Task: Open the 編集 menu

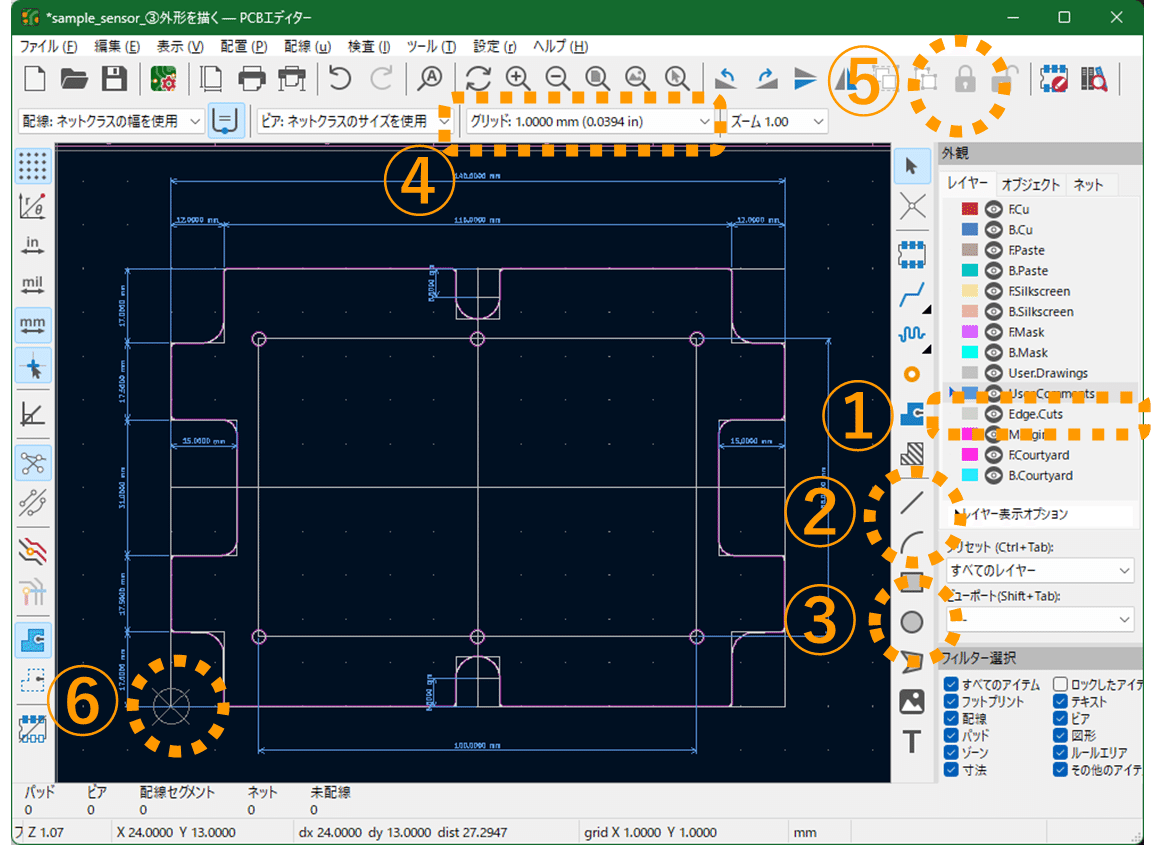Action: click(x=117, y=46)
